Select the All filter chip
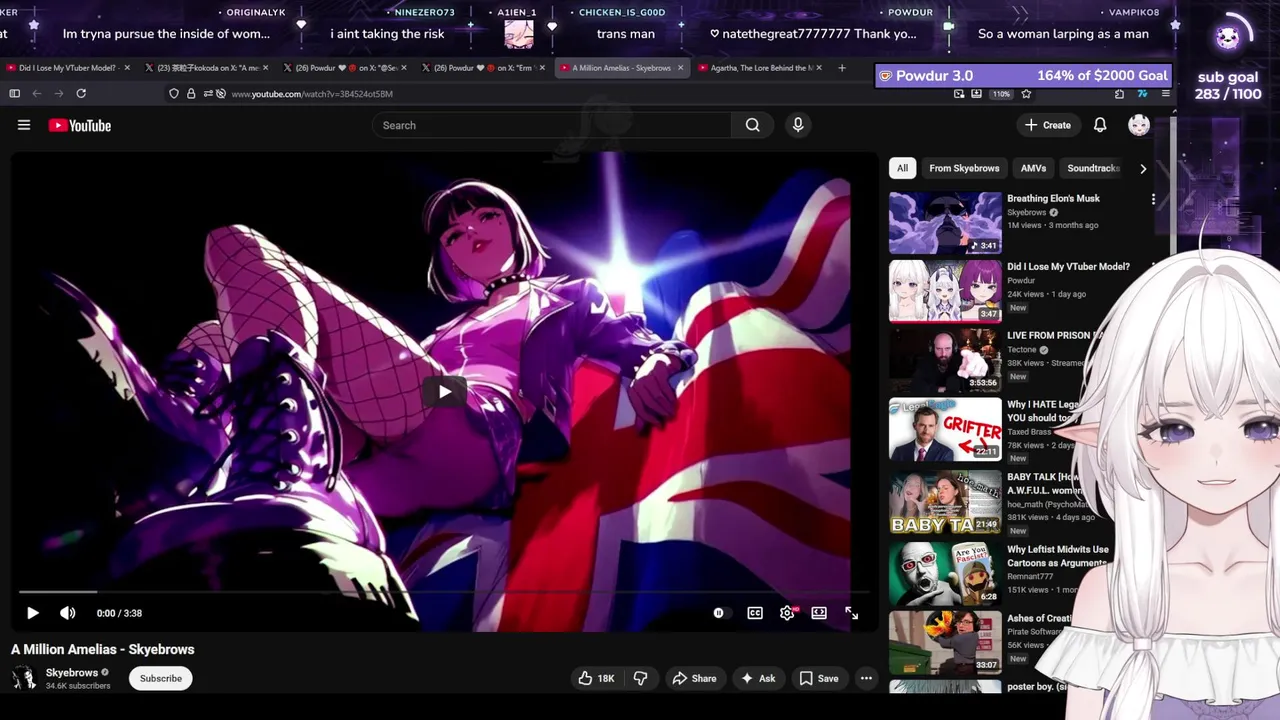 pyautogui.click(x=902, y=168)
